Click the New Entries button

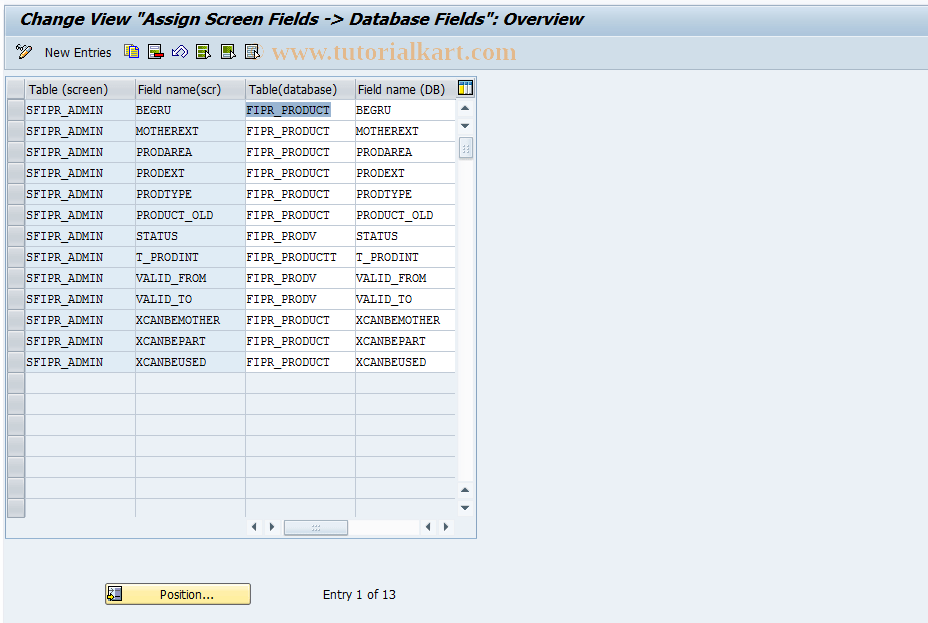pos(78,52)
